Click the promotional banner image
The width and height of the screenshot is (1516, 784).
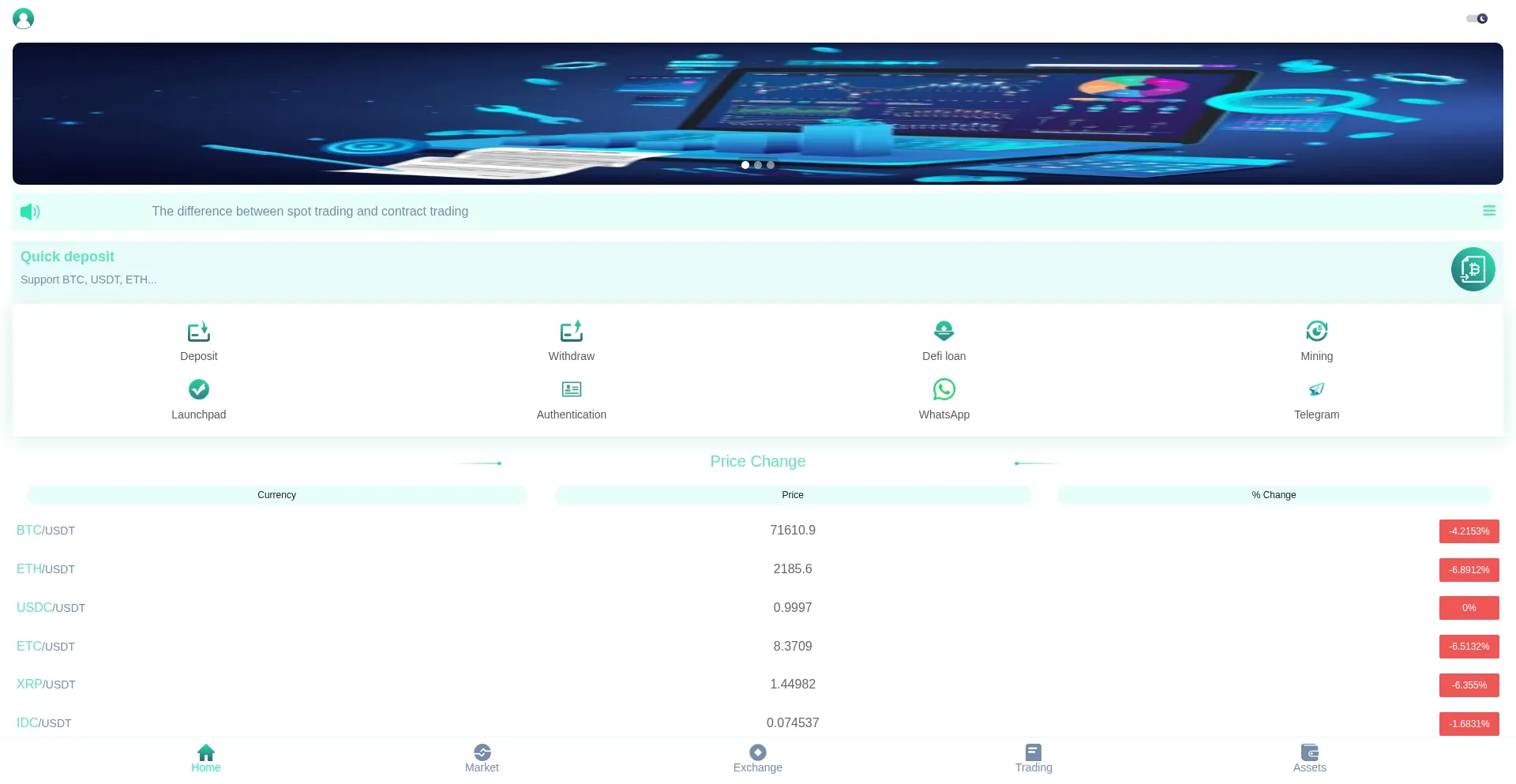coord(758,114)
